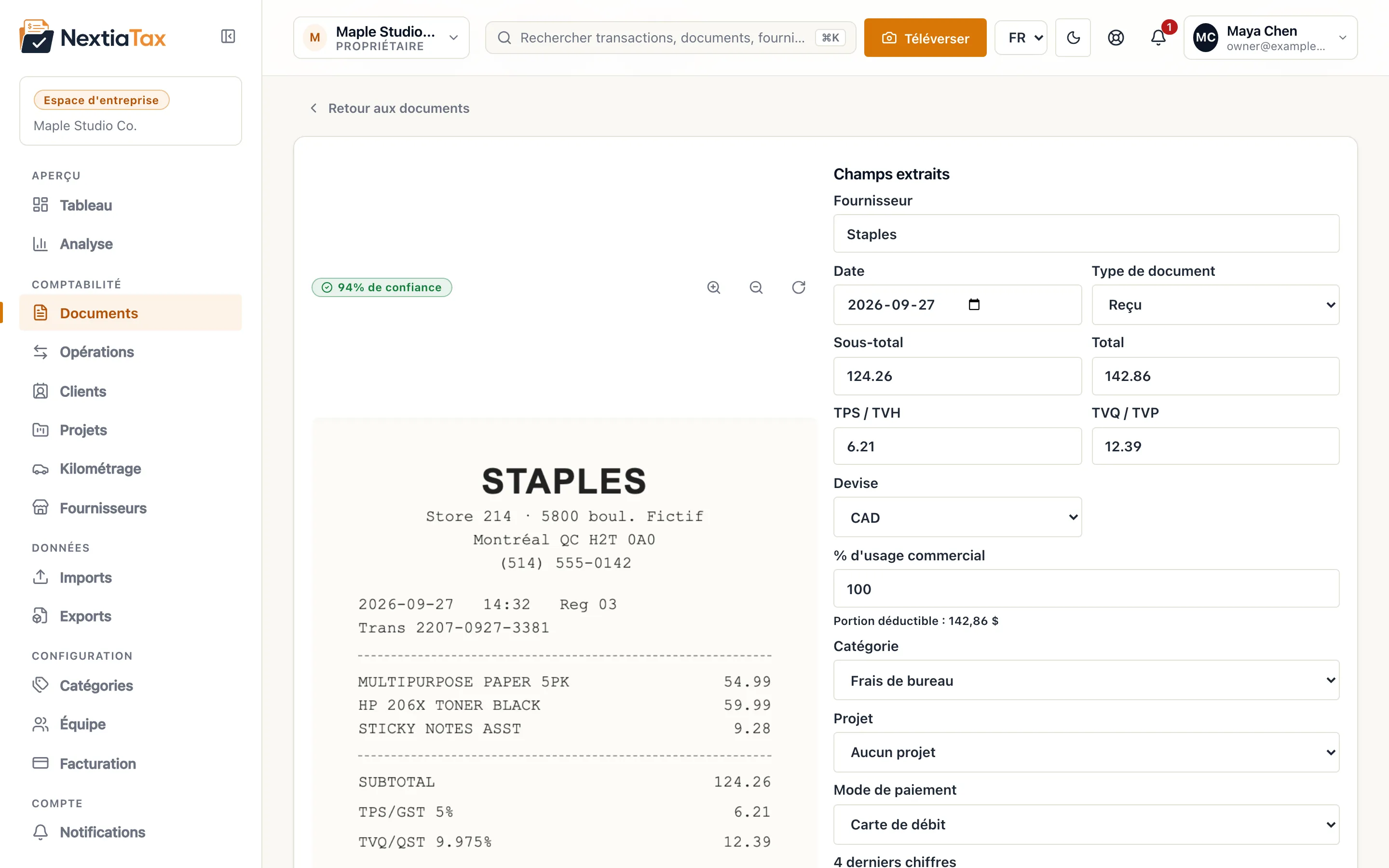The image size is (1389, 868).
Task: Open Kilométrage section
Action: pos(130,468)
